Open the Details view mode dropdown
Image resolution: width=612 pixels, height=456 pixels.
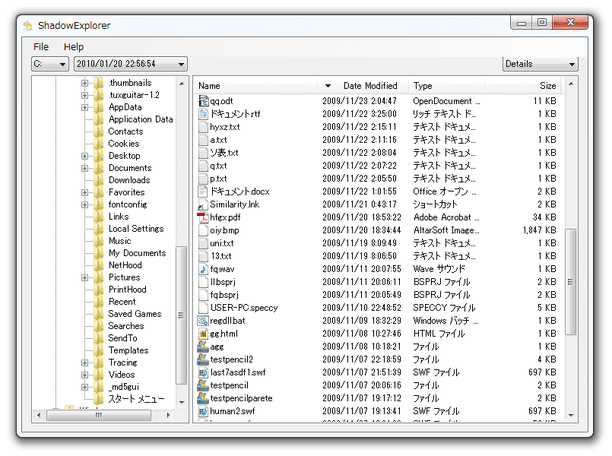pos(540,64)
